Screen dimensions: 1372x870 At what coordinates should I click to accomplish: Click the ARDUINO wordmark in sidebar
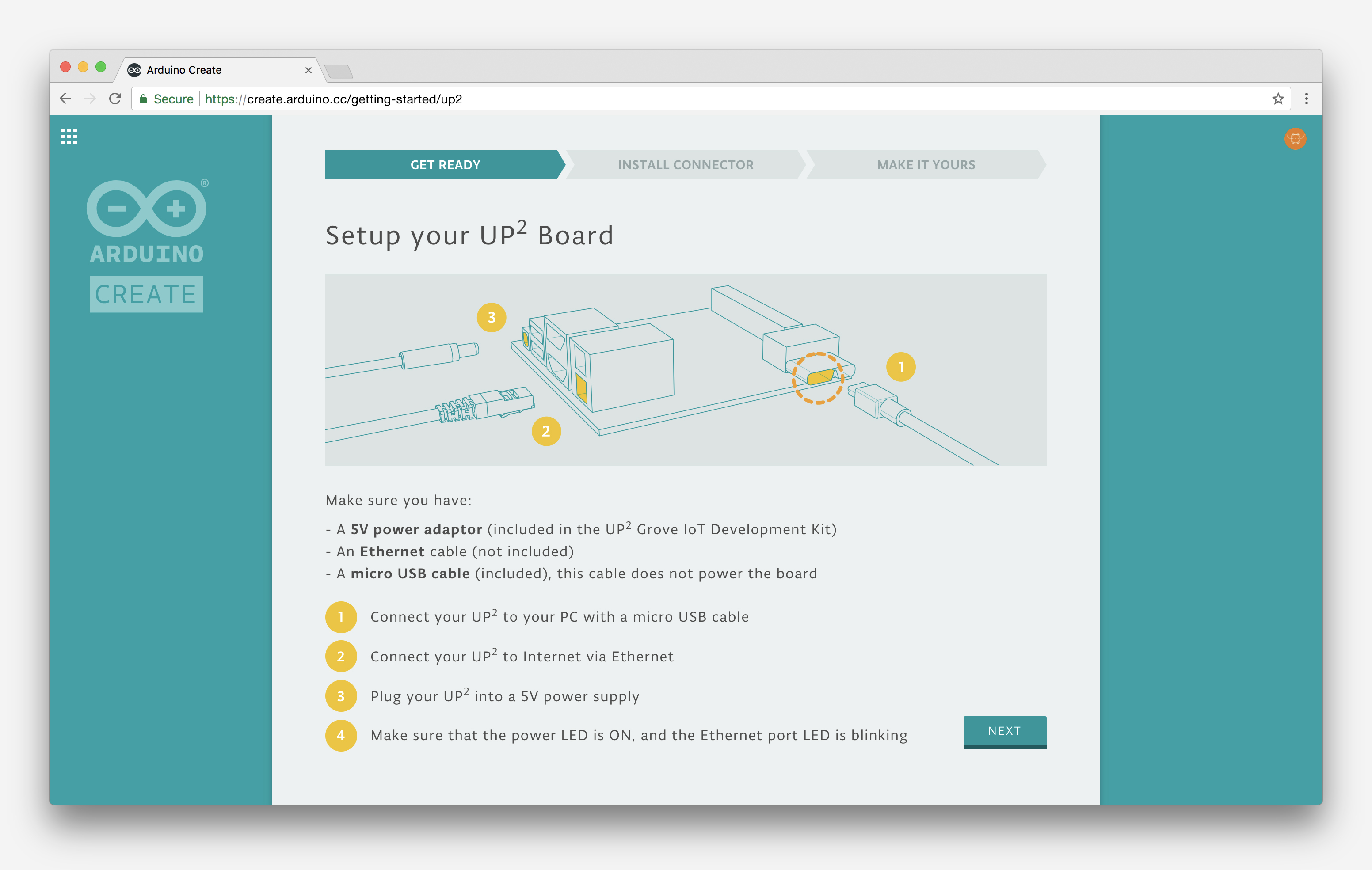(x=146, y=254)
